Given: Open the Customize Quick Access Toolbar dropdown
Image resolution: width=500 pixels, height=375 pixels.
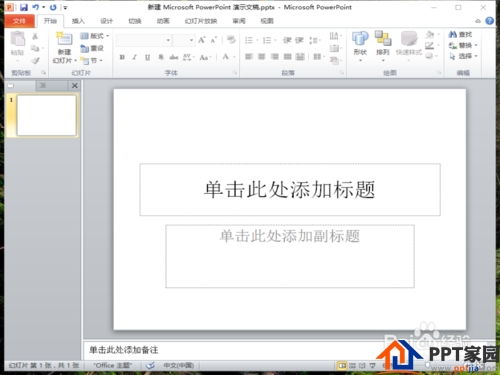Looking at the screenshot, I should (65, 8).
